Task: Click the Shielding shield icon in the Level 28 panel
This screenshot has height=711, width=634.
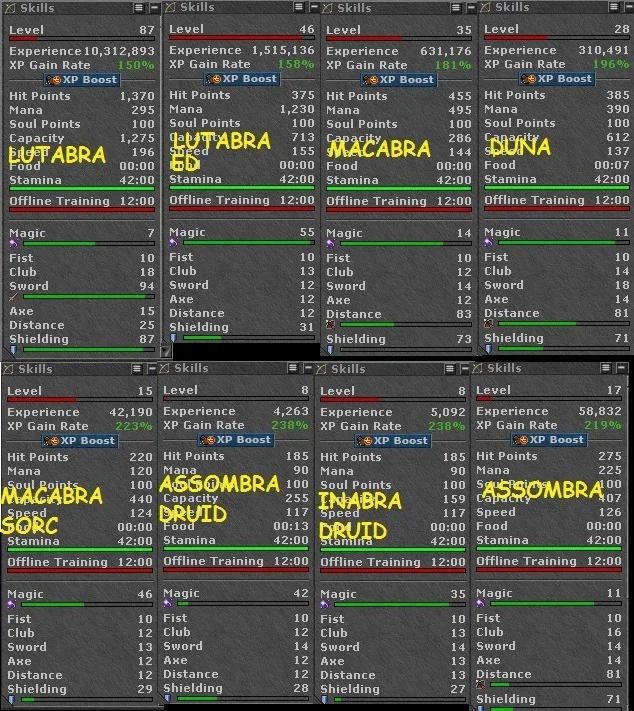Action: (x=489, y=349)
